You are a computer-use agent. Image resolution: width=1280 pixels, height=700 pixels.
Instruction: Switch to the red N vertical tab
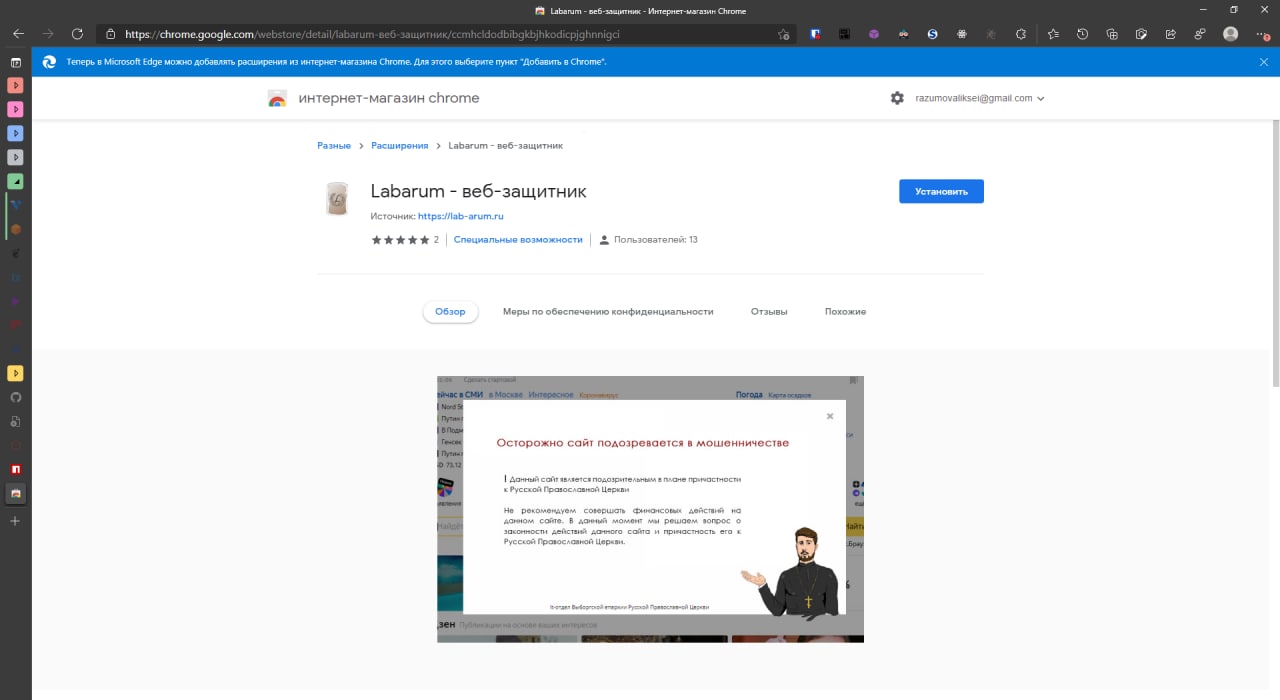tap(15, 469)
